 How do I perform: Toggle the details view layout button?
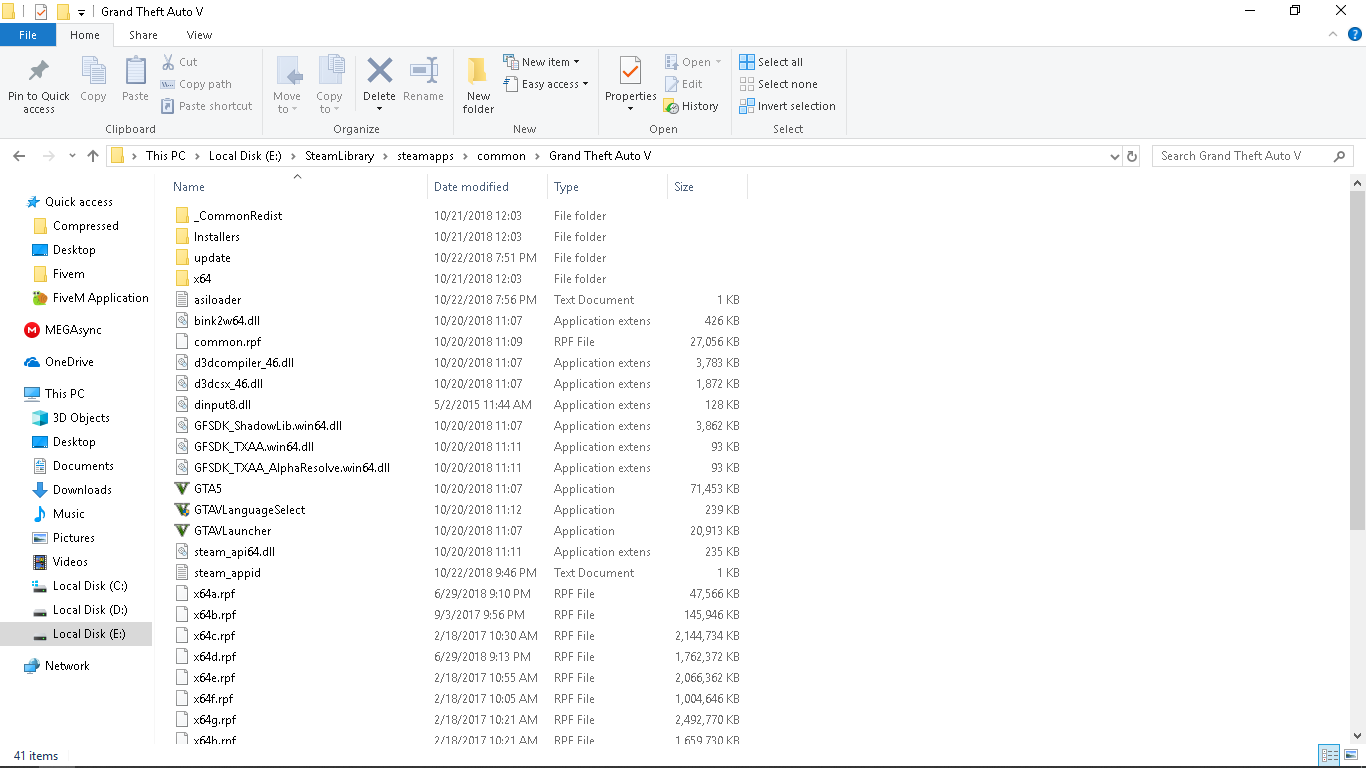coord(1329,755)
